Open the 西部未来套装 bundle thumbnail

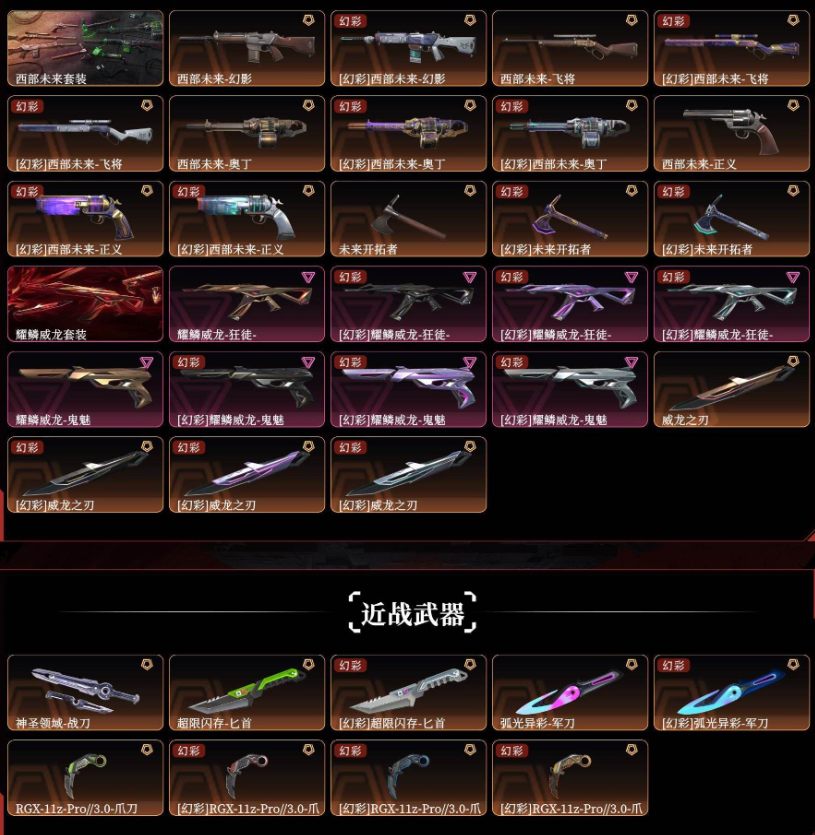pyautogui.click(x=85, y=48)
